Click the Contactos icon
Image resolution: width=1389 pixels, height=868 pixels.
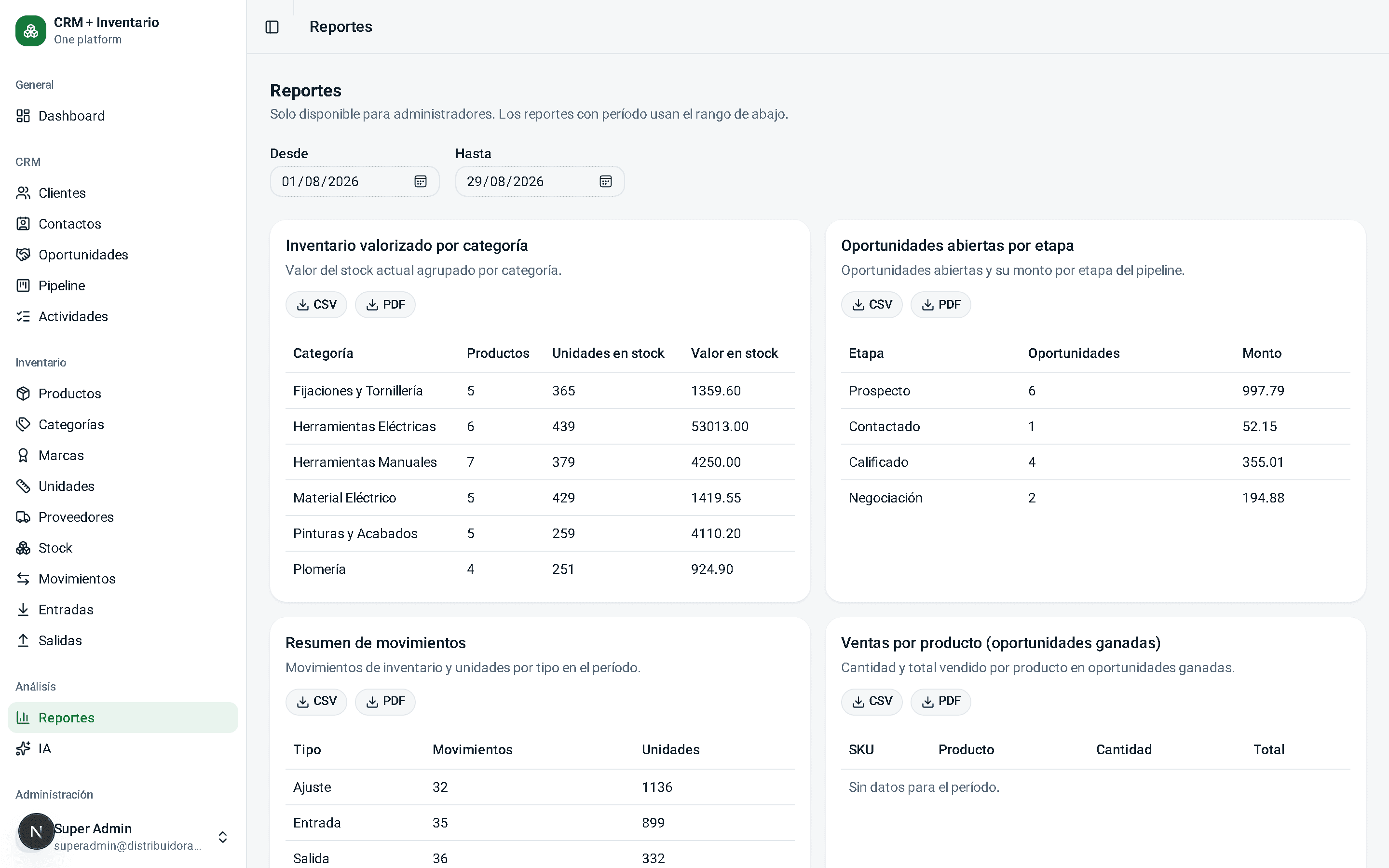[x=23, y=224]
